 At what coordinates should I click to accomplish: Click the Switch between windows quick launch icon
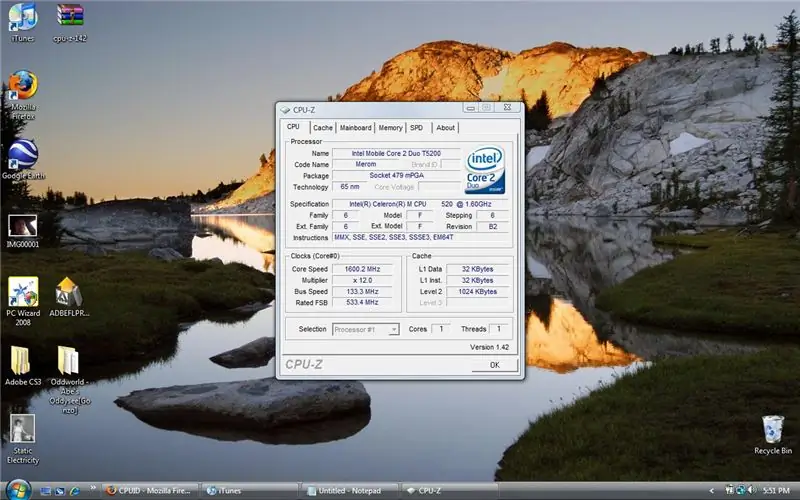pyautogui.click(x=60, y=491)
